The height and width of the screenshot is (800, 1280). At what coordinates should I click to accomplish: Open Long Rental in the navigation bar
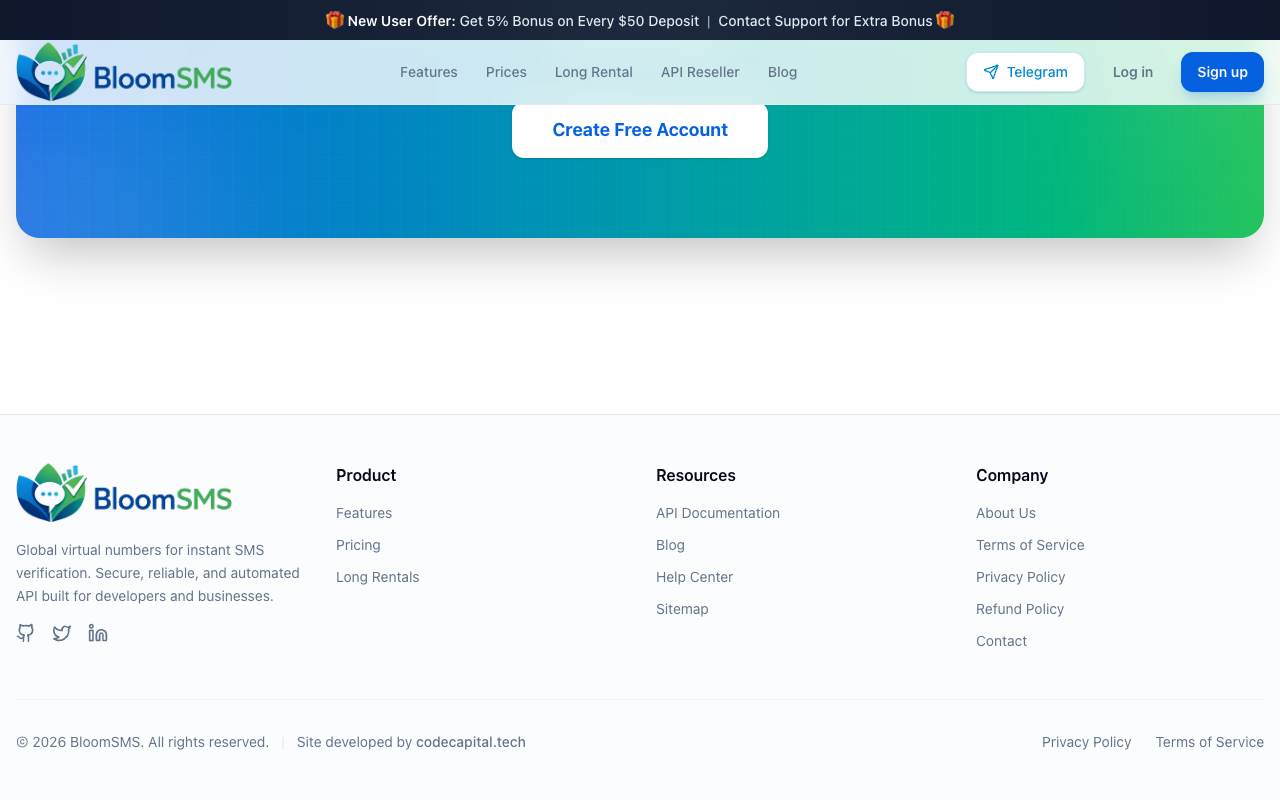(x=594, y=72)
